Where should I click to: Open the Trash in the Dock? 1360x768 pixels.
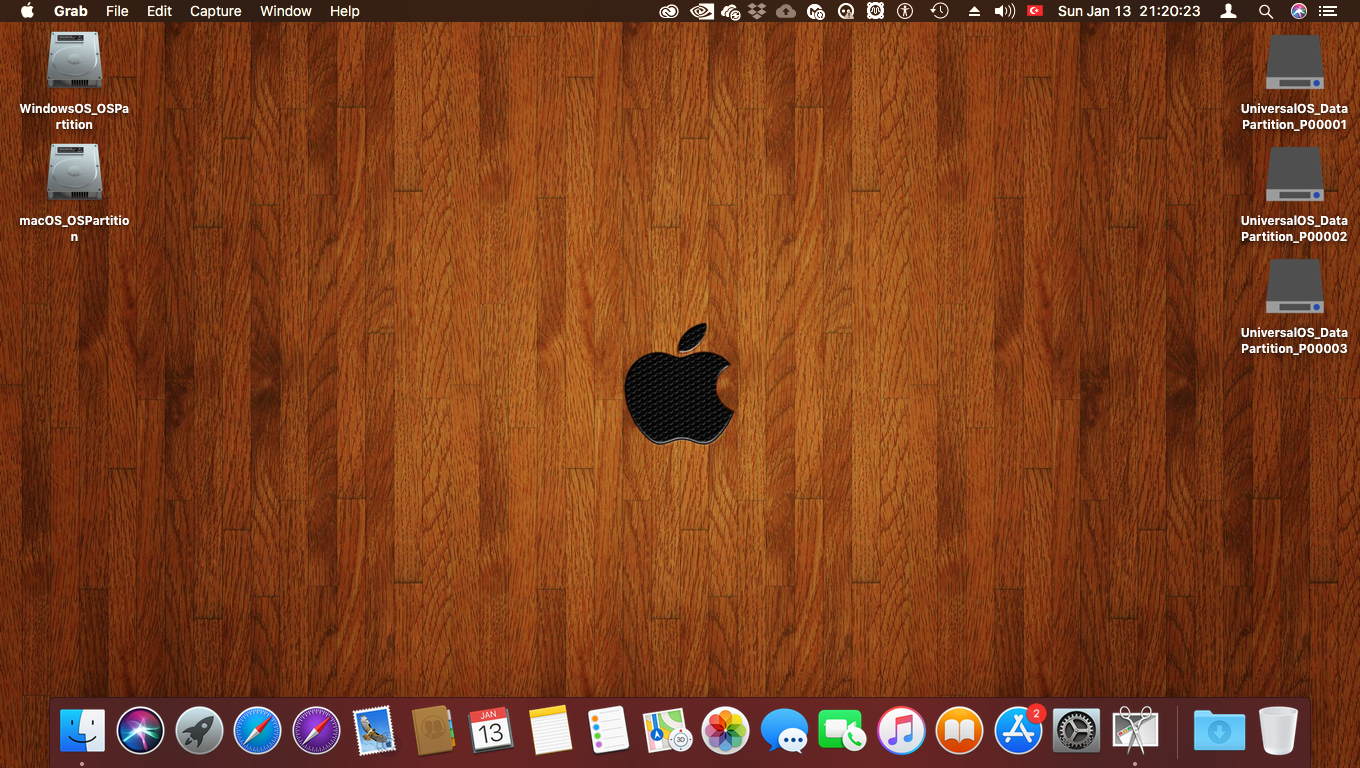tap(1278, 731)
